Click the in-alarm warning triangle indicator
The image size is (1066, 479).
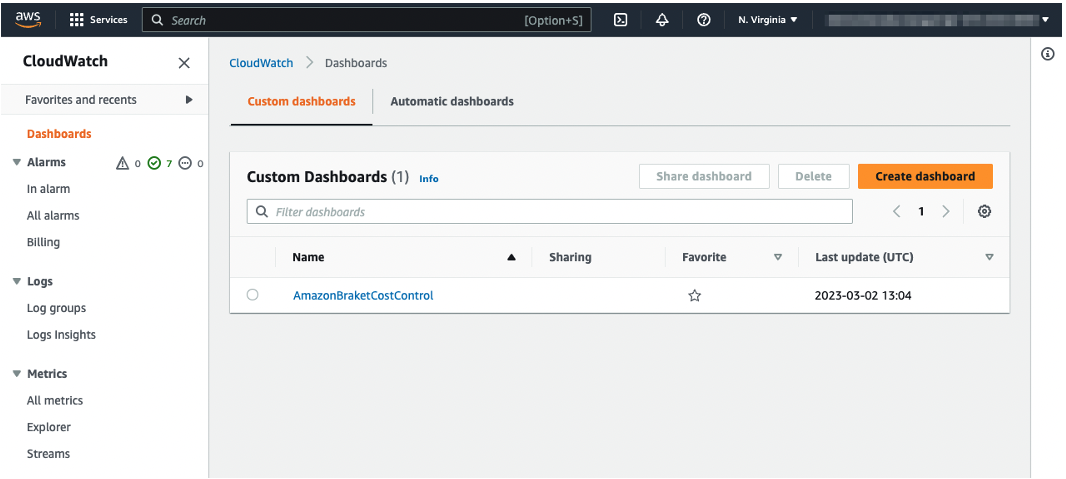[122, 163]
